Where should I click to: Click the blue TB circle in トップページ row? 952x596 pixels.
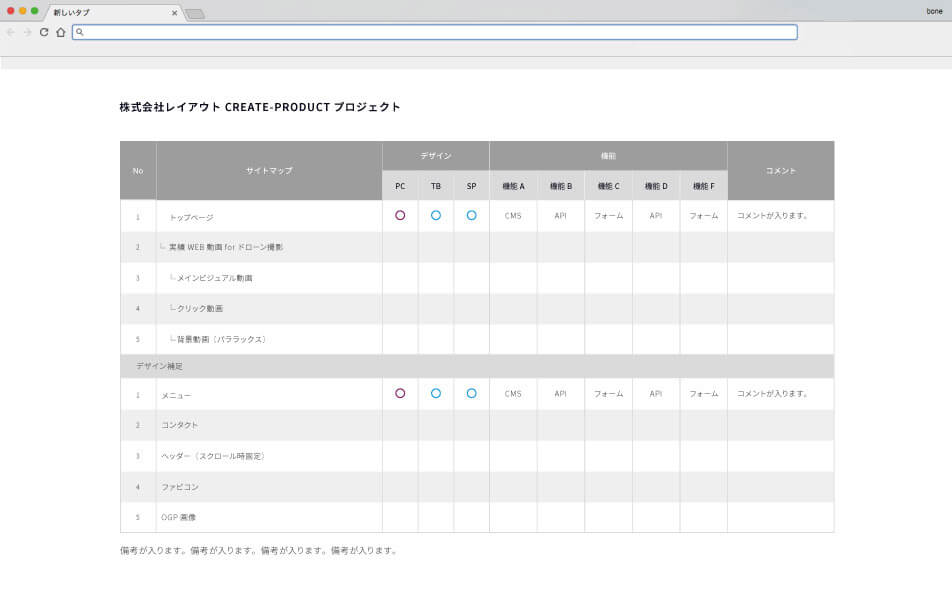436,215
